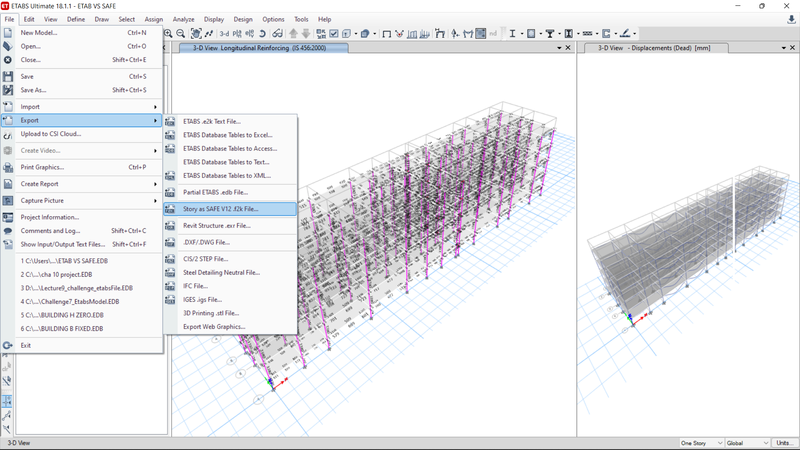Choose 3D Printing .stl File export
Viewport: 800px width, 450px height.
tap(230, 313)
